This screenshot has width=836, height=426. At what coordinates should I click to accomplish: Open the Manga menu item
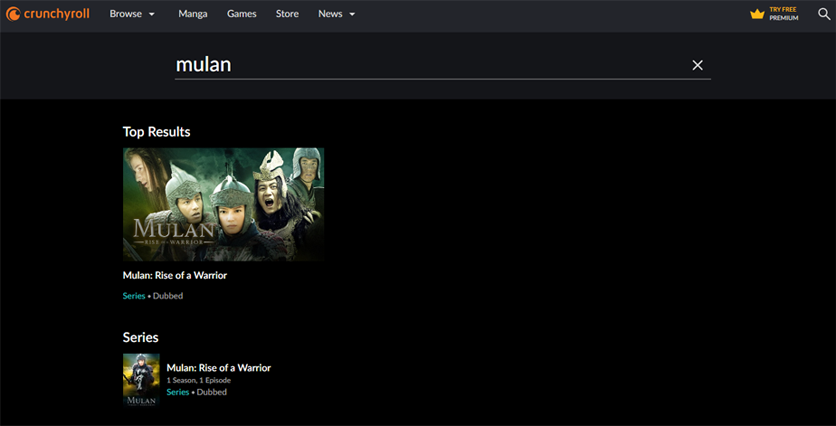pyautogui.click(x=192, y=14)
